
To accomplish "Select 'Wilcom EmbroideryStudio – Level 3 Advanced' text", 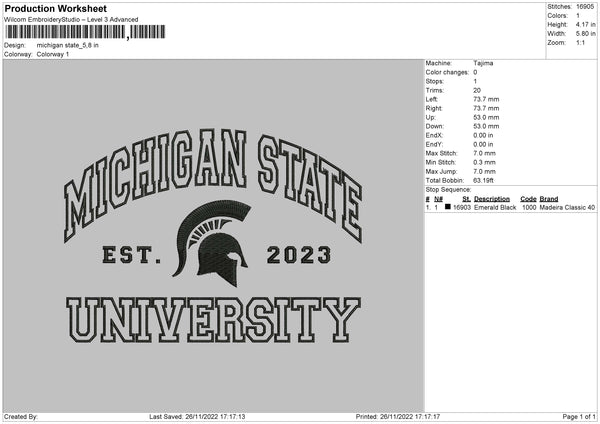I will (71, 20).
